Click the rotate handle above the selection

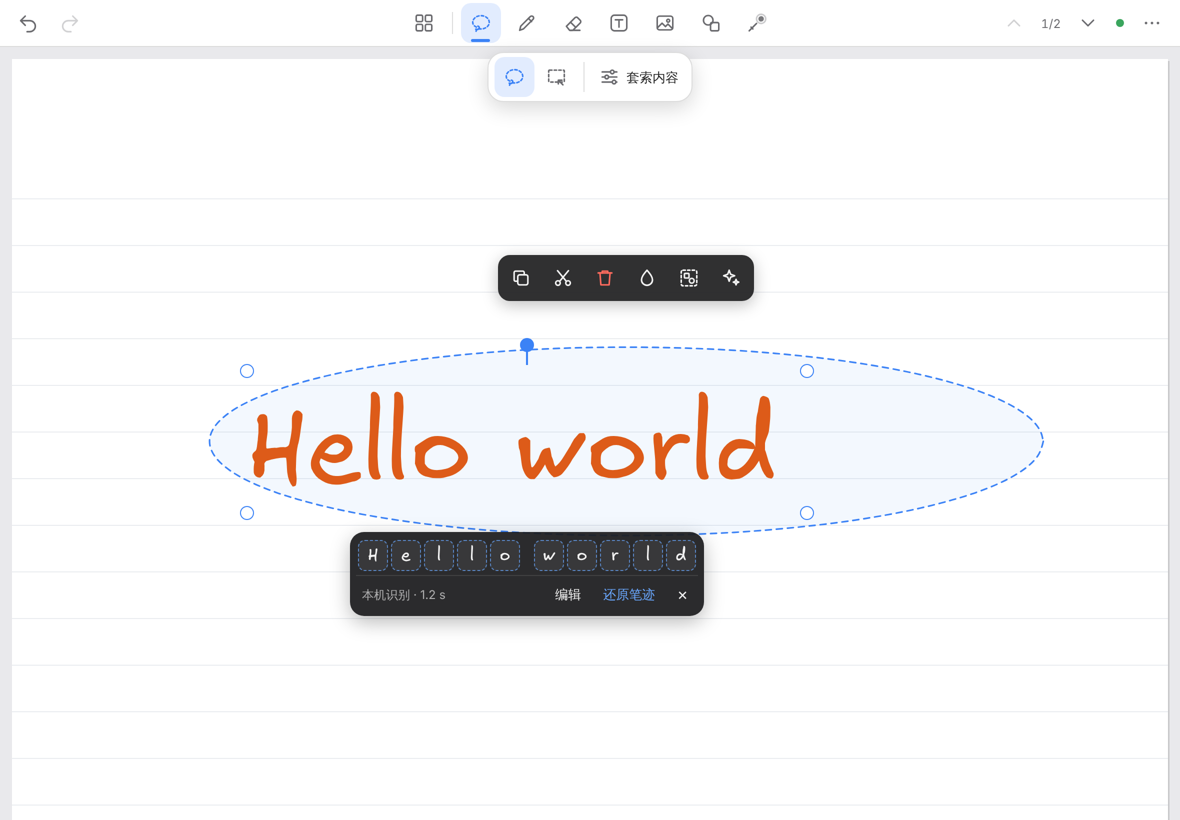coord(527,345)
